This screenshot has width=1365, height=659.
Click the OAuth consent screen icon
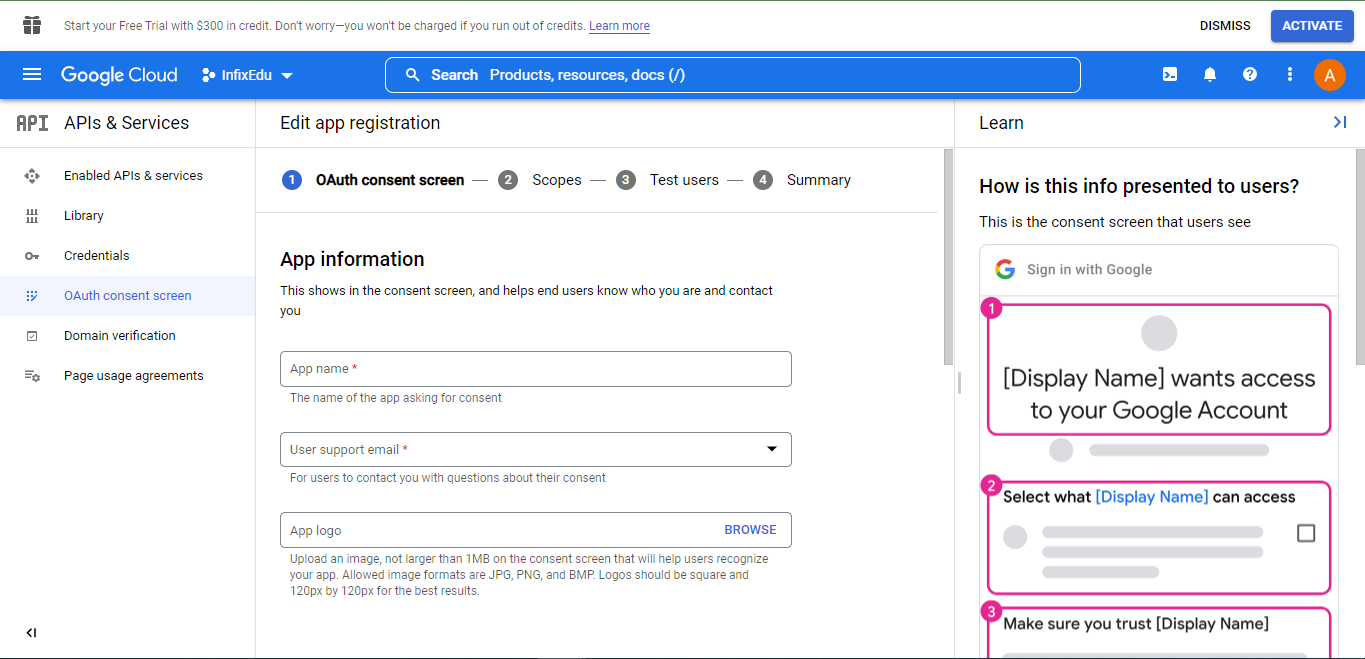point(32,296)
